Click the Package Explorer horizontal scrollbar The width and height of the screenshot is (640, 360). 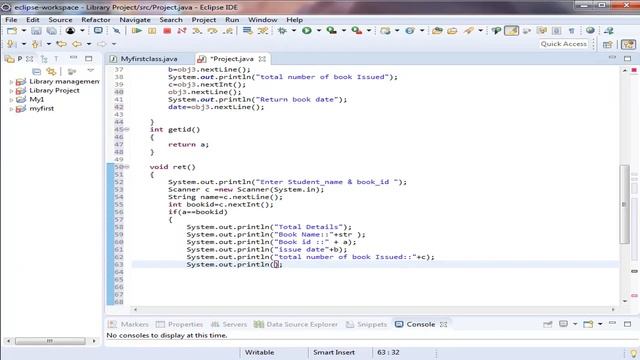50,340
